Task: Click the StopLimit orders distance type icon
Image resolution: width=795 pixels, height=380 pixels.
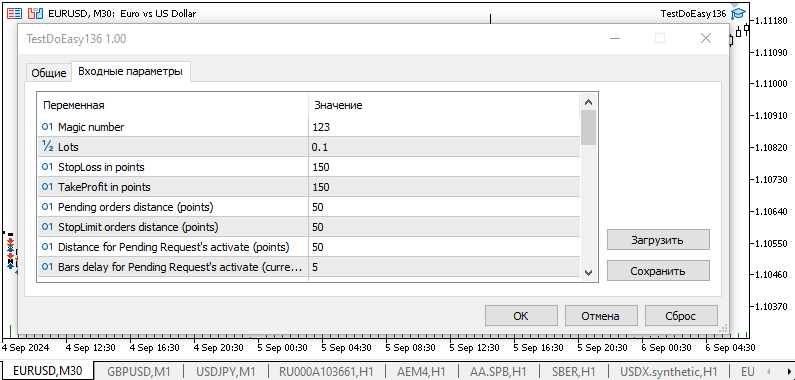Action: [x=47, y=227]
